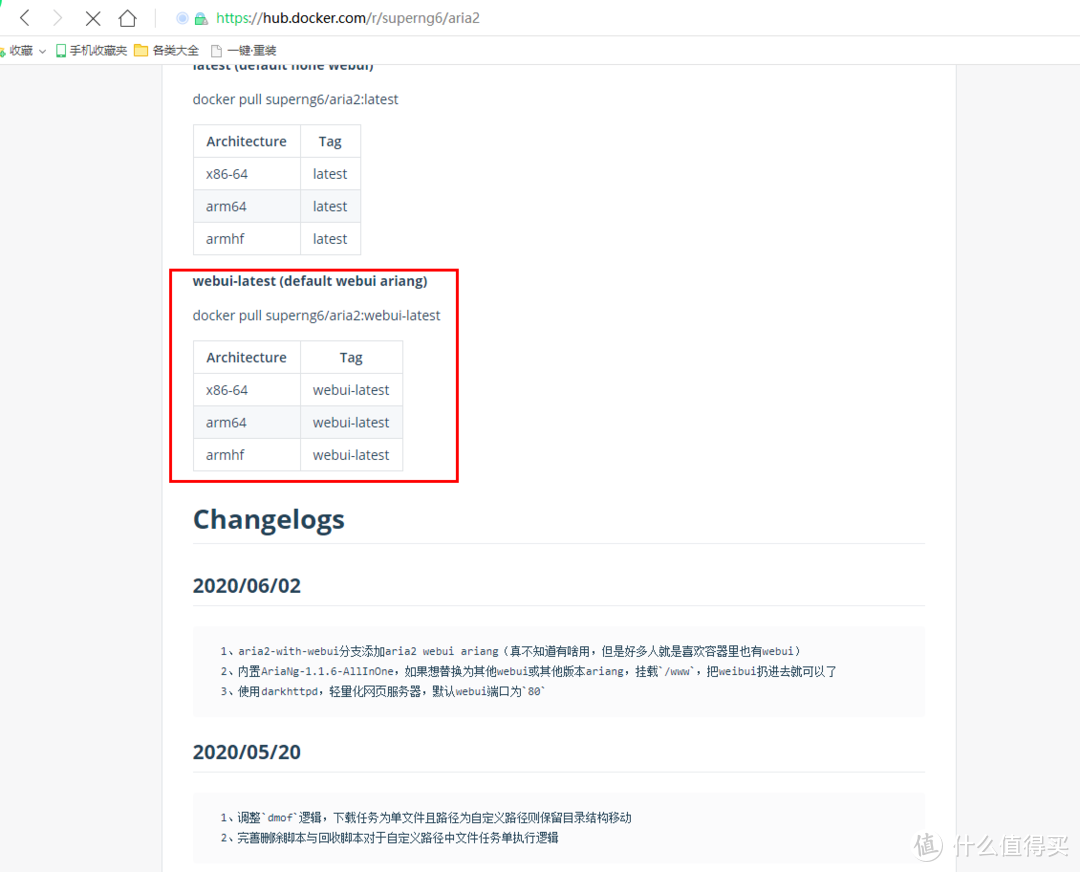Stop page loading with the X icon
This screenshot has height=872, width=1080.
click(93, 19)
